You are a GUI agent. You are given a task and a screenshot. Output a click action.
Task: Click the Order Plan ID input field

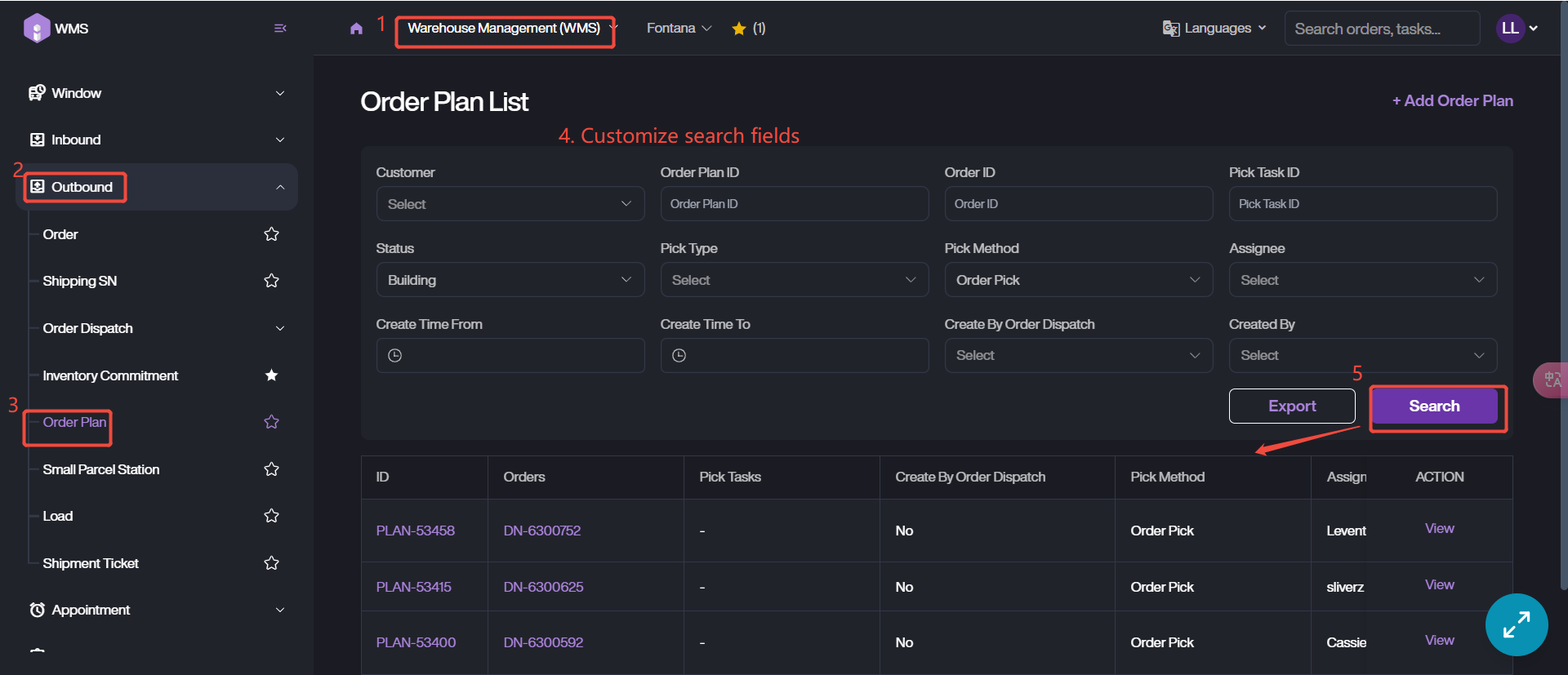point(794,204)
